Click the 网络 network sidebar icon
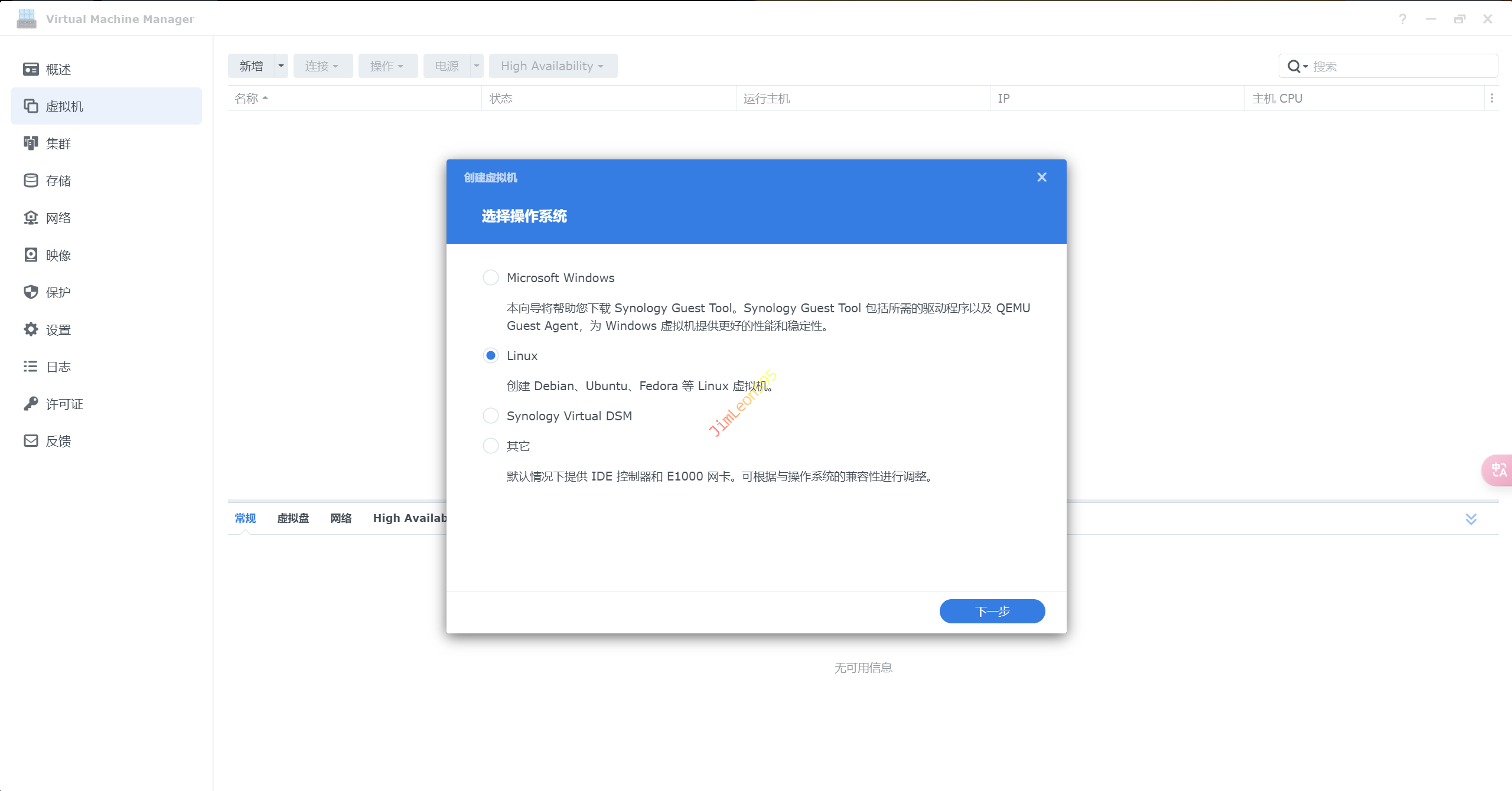Image resolution: width=1512 pixels, height=791 pixels. 31,218
